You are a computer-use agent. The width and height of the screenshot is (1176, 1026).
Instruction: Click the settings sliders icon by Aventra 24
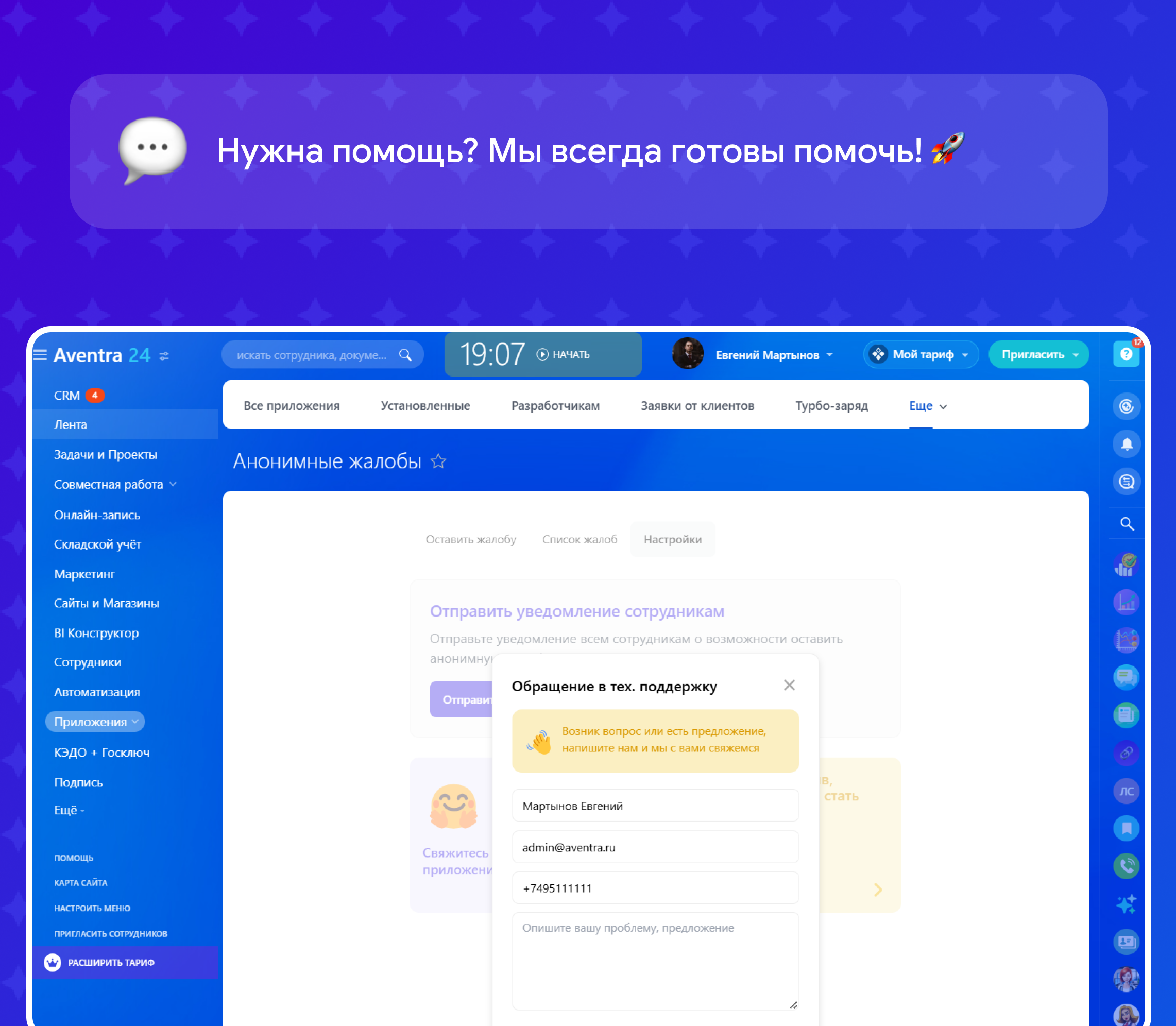pos(164,356)
